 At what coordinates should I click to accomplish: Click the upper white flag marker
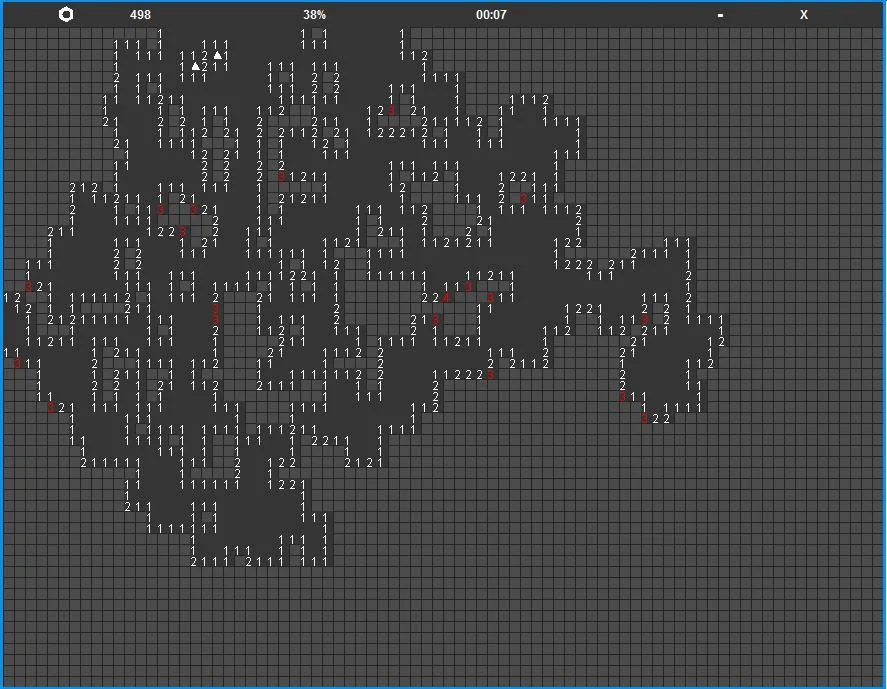coord(218,55)
